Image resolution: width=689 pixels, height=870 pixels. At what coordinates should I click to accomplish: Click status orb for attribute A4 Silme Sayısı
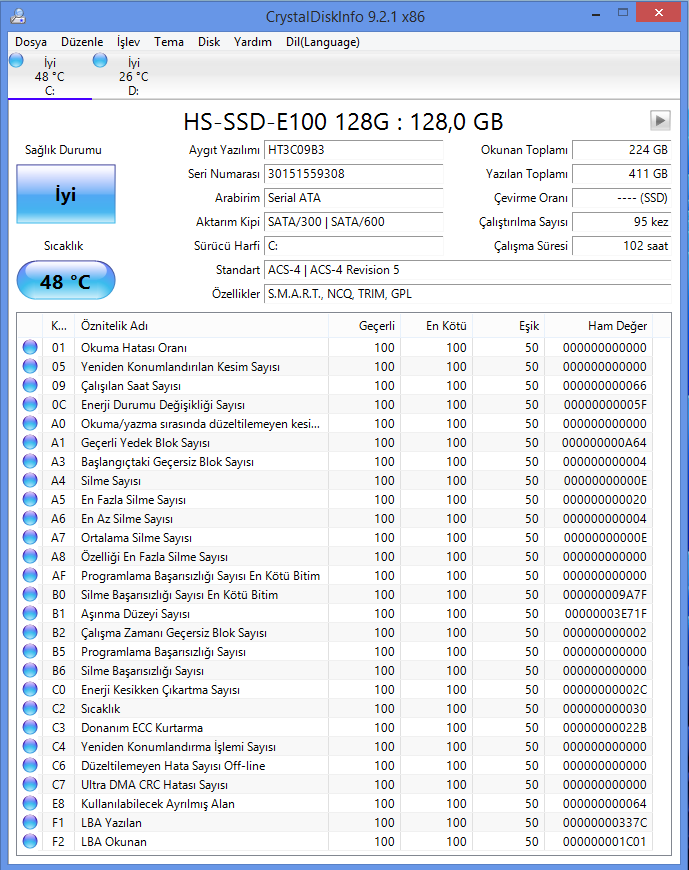pyautogui.click(x=30, y=480)
